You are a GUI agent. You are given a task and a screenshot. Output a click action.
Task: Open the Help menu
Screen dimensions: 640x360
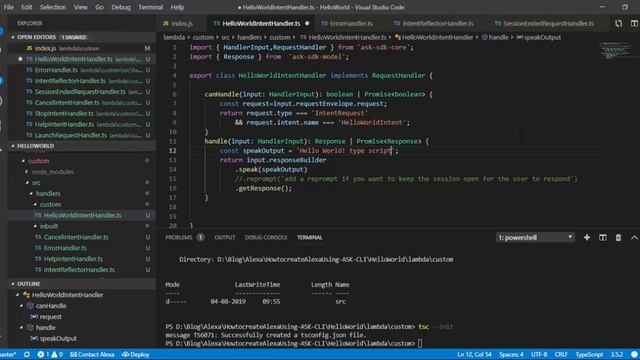click(x=177, y=7)
